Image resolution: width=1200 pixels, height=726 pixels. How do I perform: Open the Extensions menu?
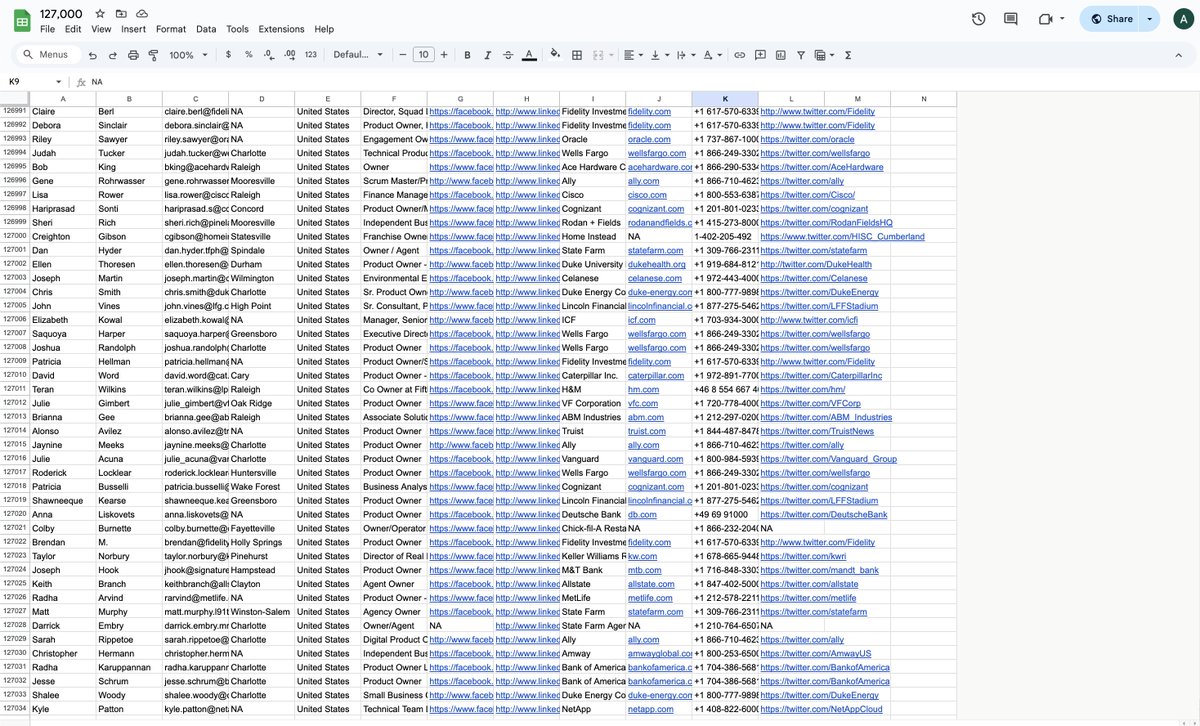281,29
